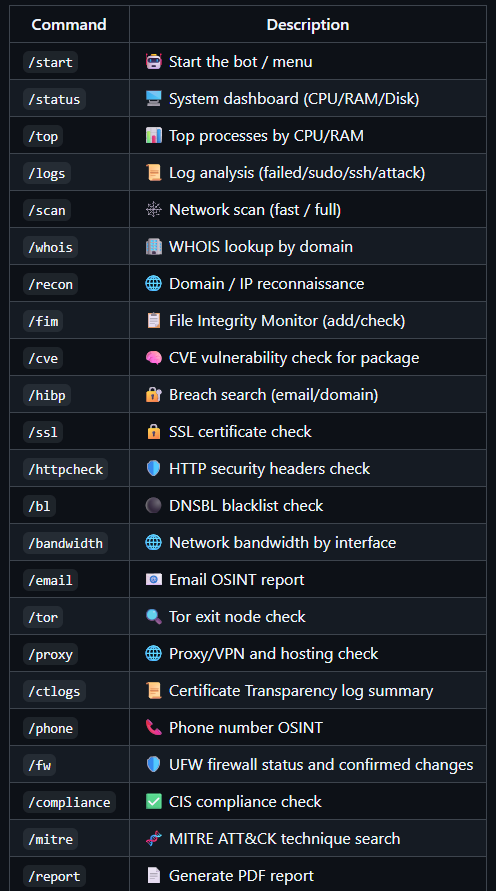This screenshot has width=496, height=891.
Task: Click the /status command code
Action: point(55,99)
